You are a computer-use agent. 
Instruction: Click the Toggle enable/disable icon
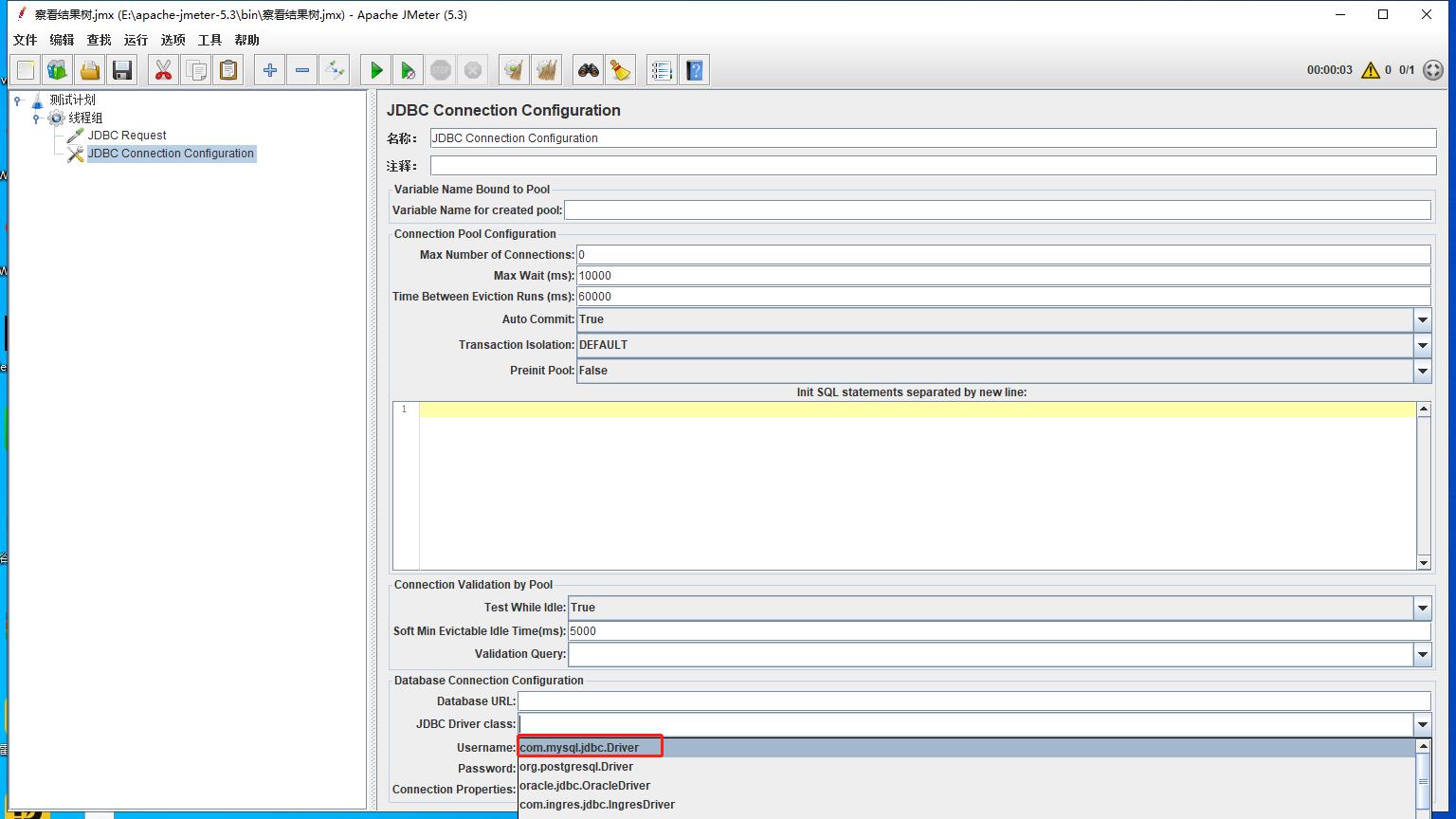click(335, 70)
